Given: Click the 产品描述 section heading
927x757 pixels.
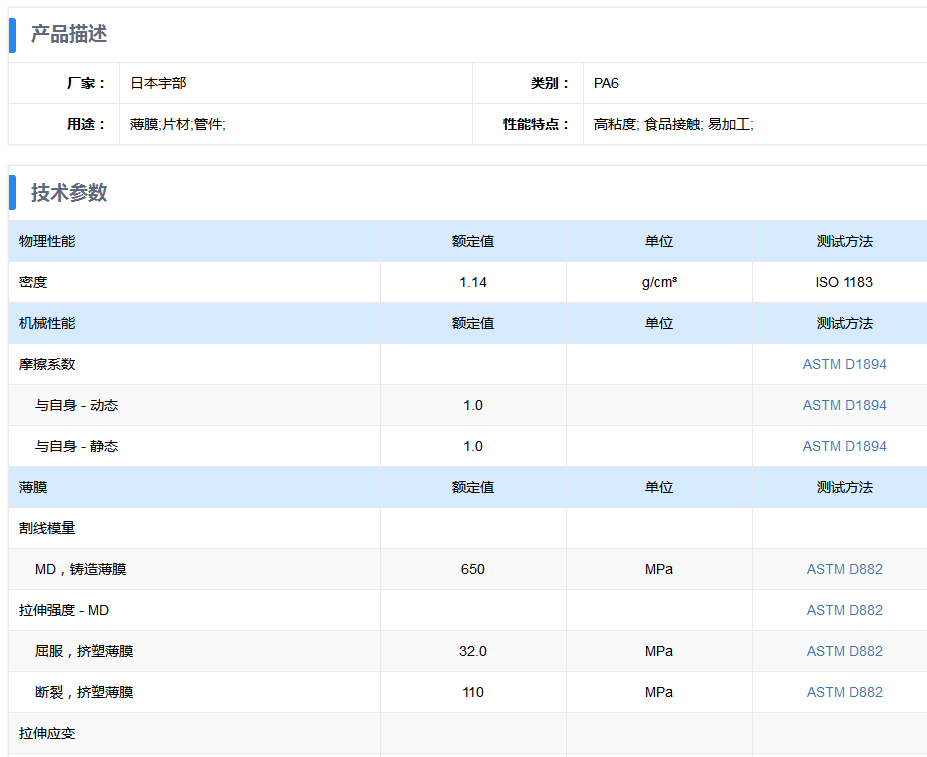Looking at the screenshot, I should [x=68, y=34].
